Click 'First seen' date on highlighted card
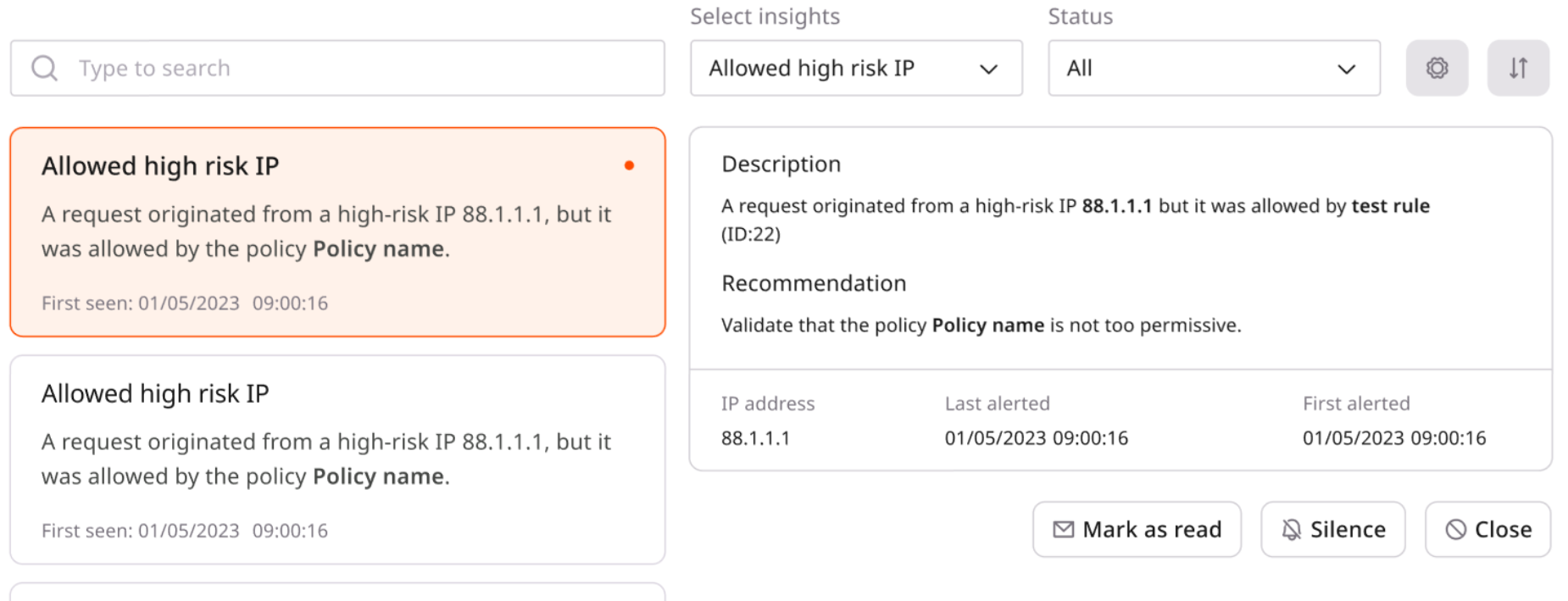The height and width of the screenshot is (601, 1568). pyautogui.click(x=185, y=303)
